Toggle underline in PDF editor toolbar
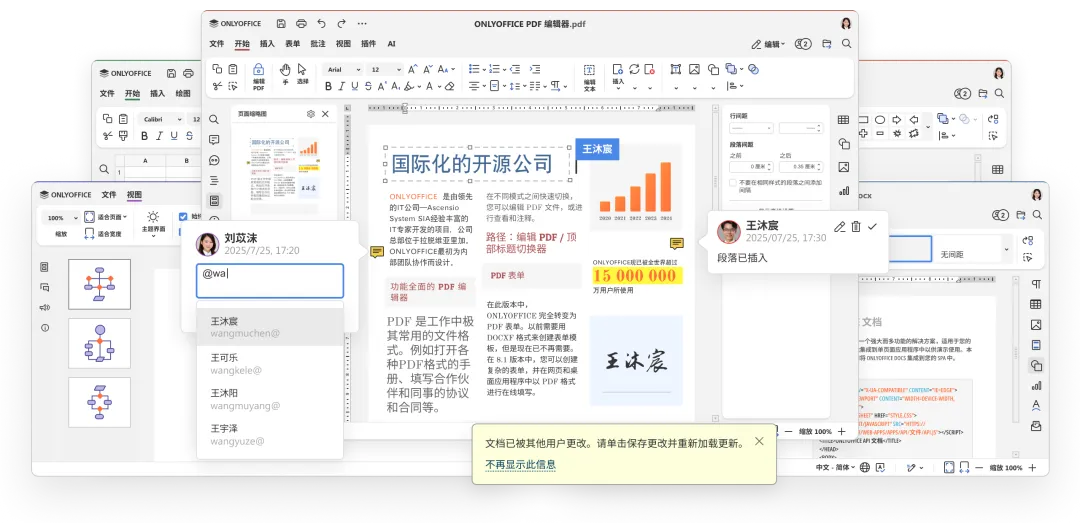 point(355,87)
